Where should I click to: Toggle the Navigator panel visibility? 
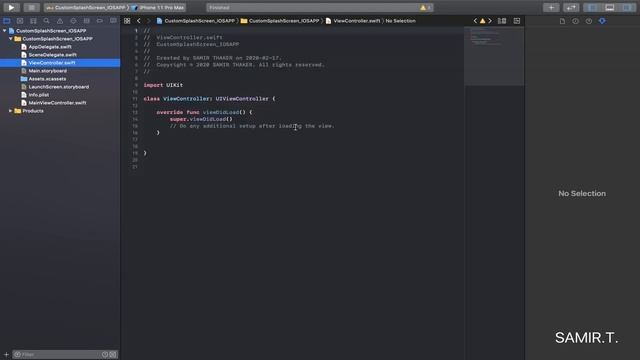pos(592,7)
